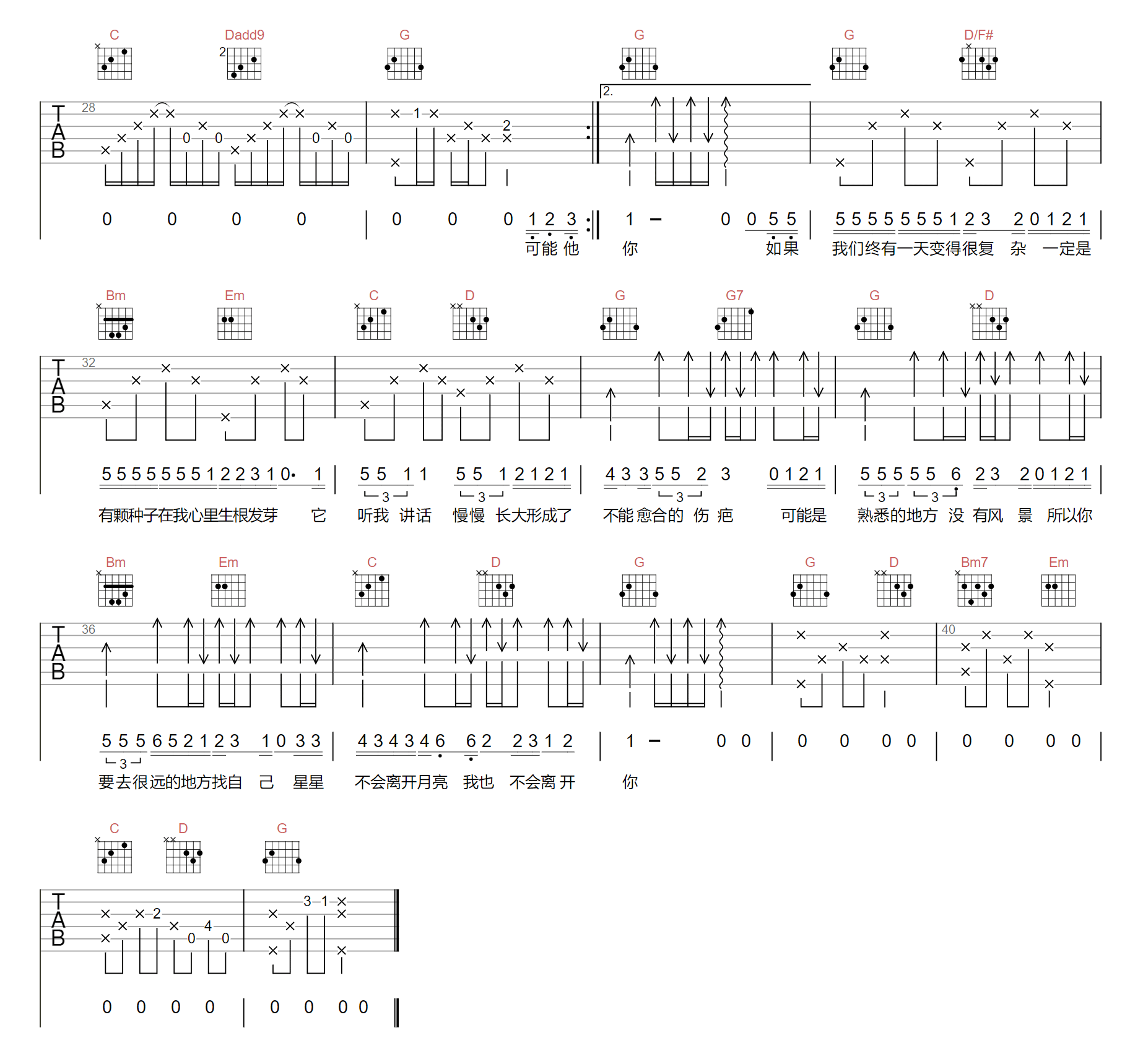This screenshot has width=1143, height=1064.
Task: Click the C chord diagram above measure 28
Action: 115,62
